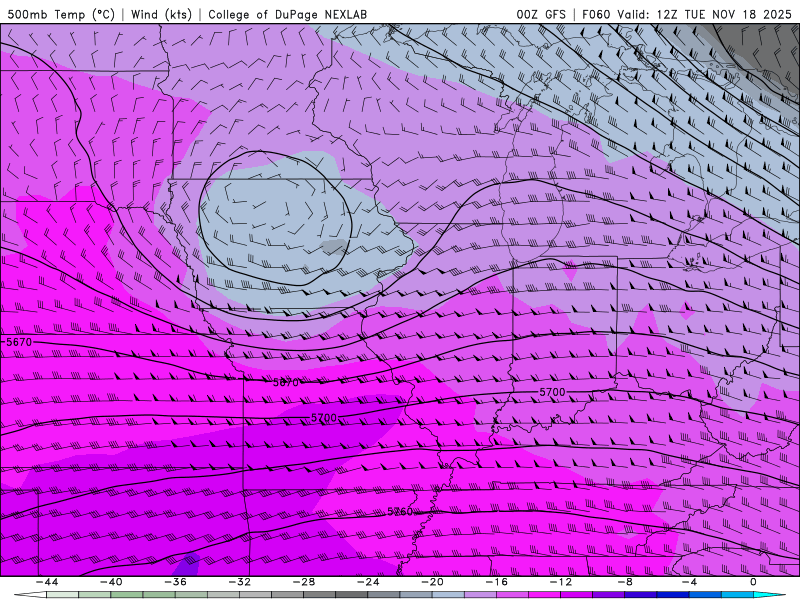Click the "F060" forecast hour text

596,14
